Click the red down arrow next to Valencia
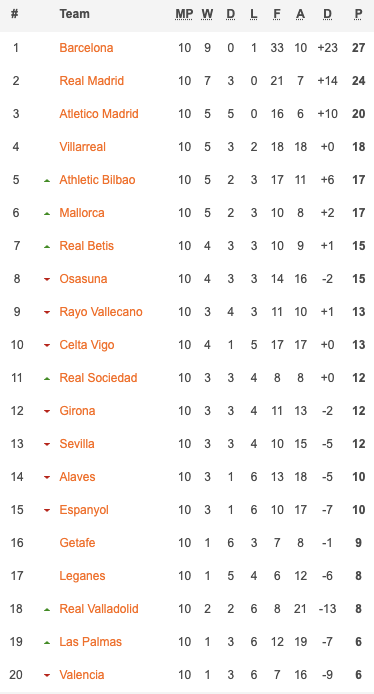 click(47, 675)
